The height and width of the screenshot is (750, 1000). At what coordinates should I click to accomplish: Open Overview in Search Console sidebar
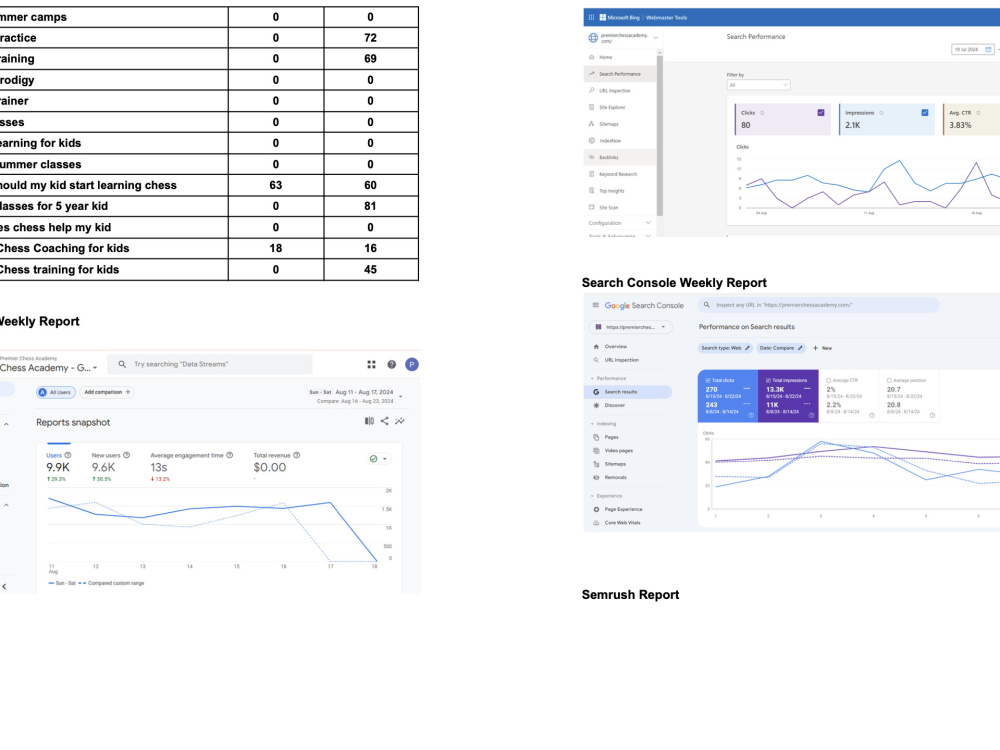615,347
